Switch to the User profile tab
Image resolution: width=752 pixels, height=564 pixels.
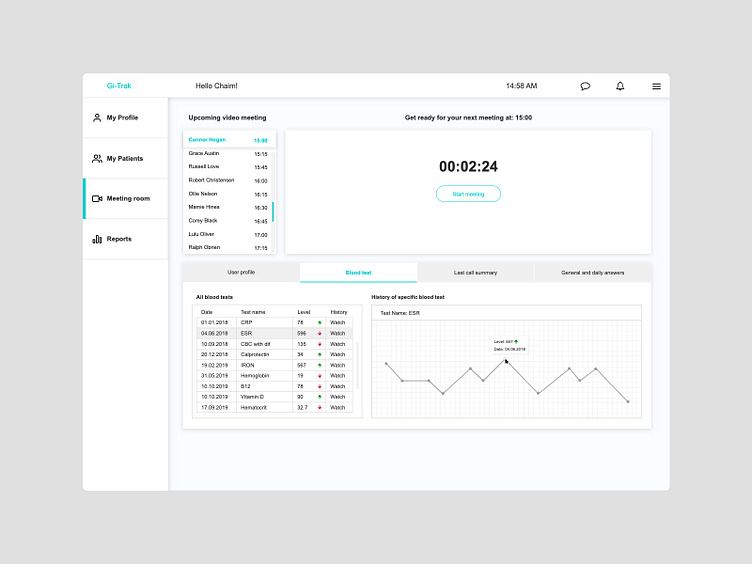pyautogui.click(x=241, y=272)
